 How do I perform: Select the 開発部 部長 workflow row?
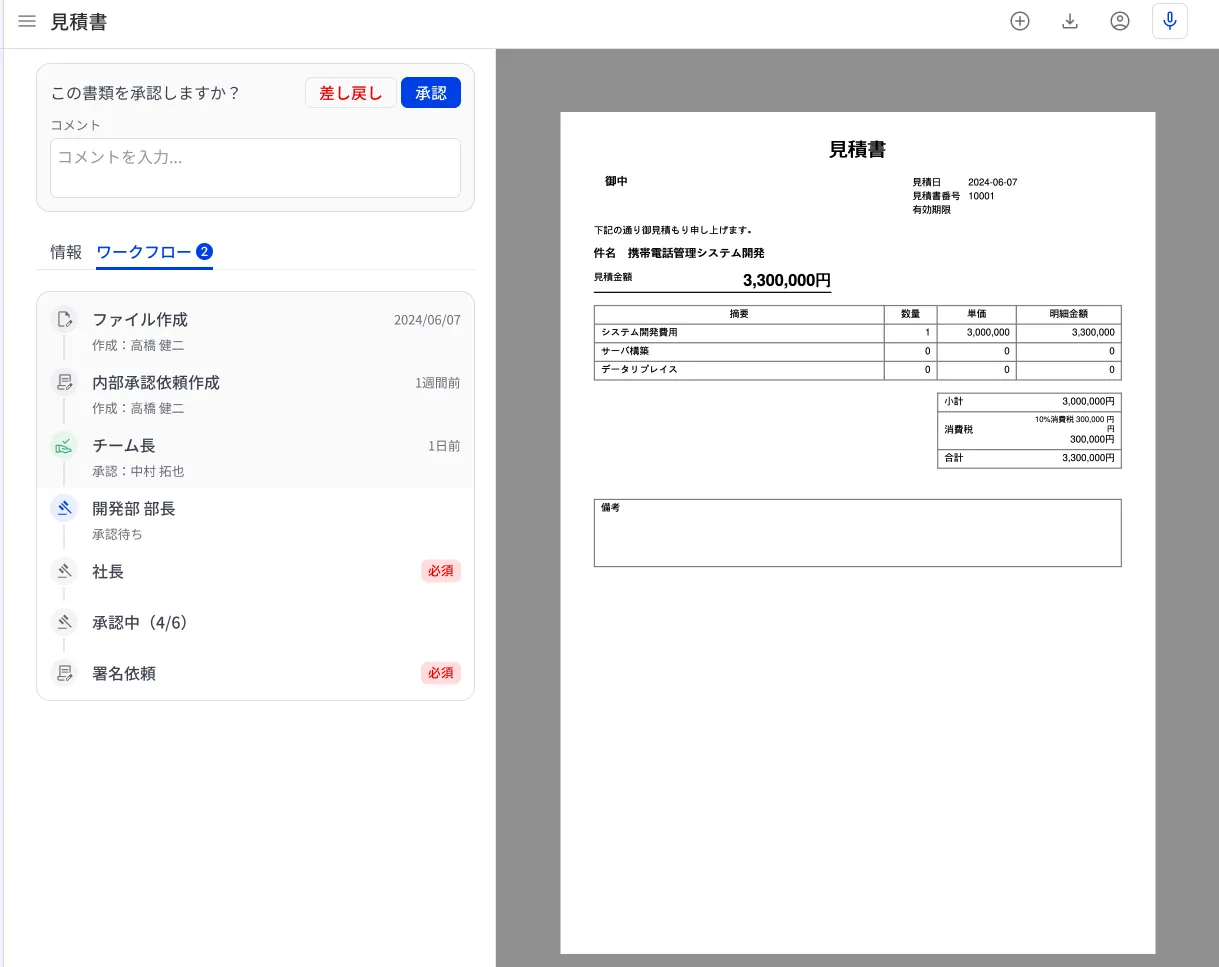pos(255,520)
